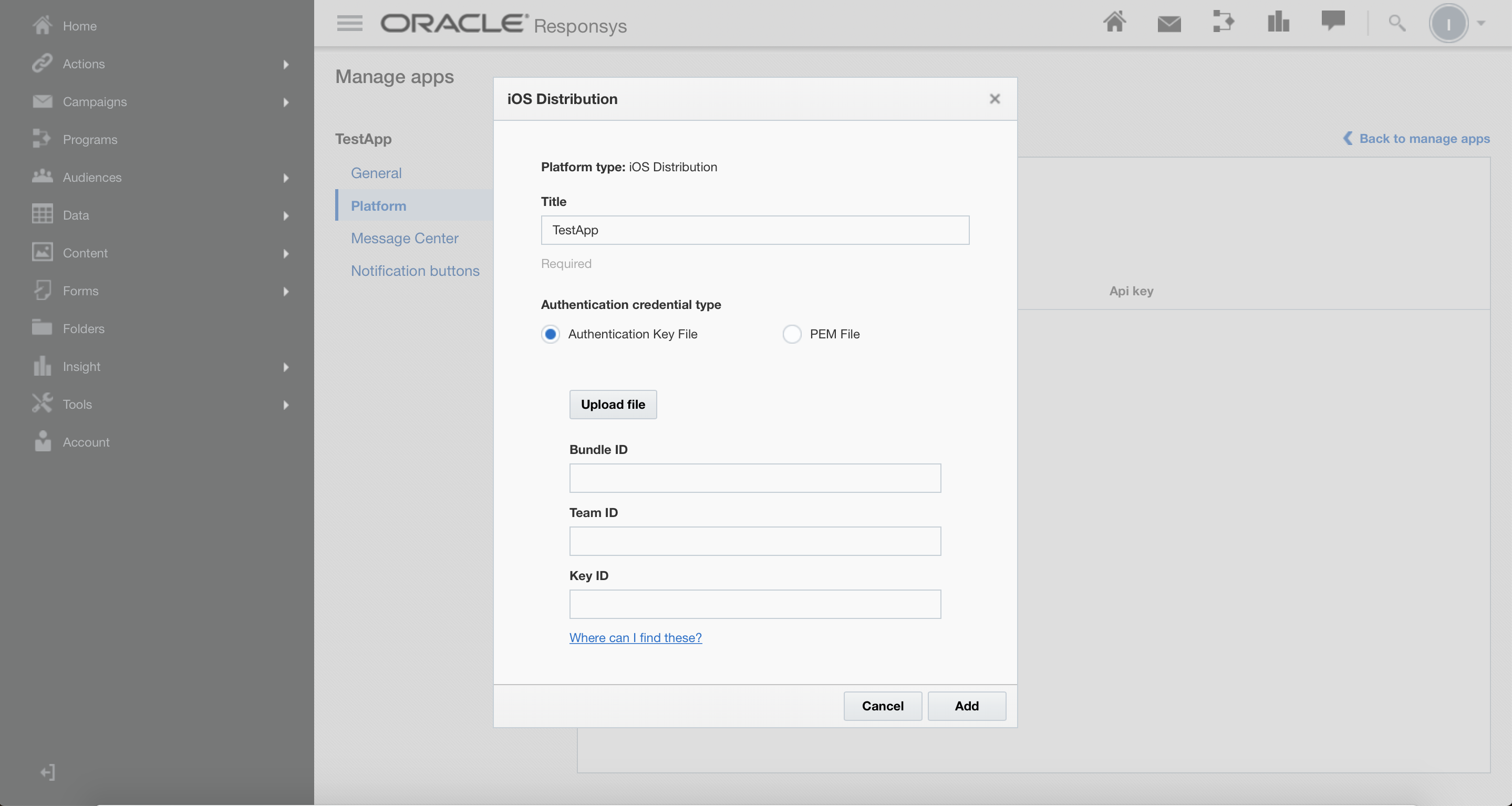Click the search magnifier icon
The height and width of the screenshot is (806, 1512).
[x=1396, y=24]
